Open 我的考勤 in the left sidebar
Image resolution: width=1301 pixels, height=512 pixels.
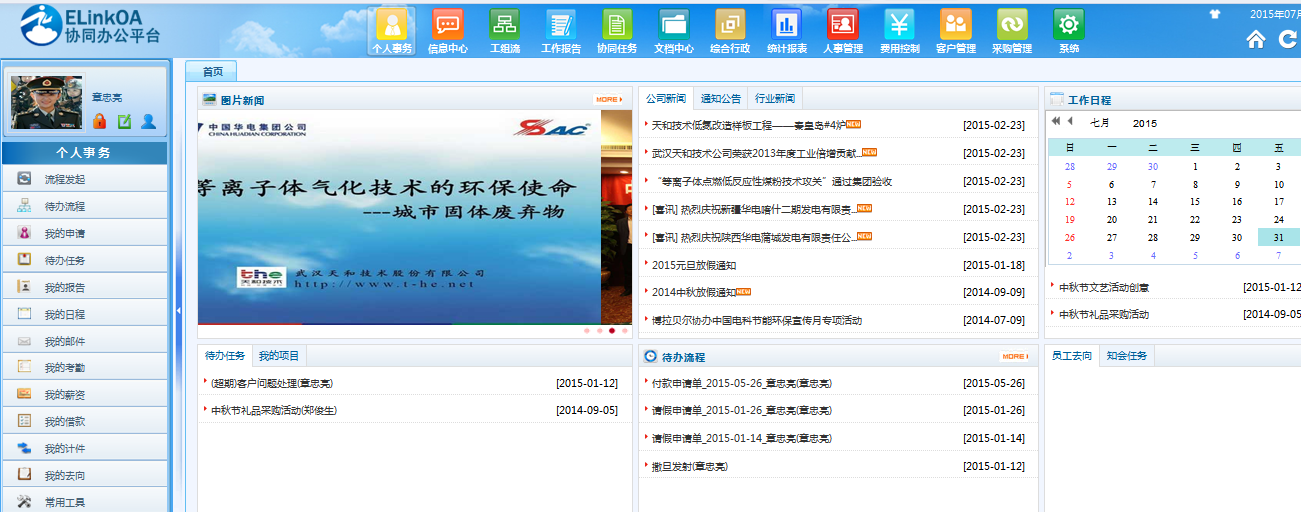pyautogui.click(x=64, y=368)
